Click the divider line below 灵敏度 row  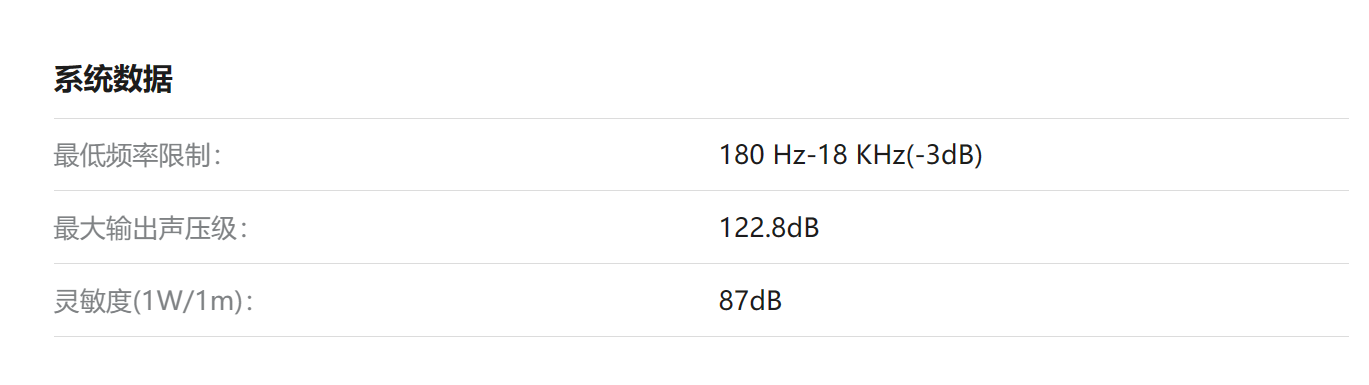[x=701, y=336]
